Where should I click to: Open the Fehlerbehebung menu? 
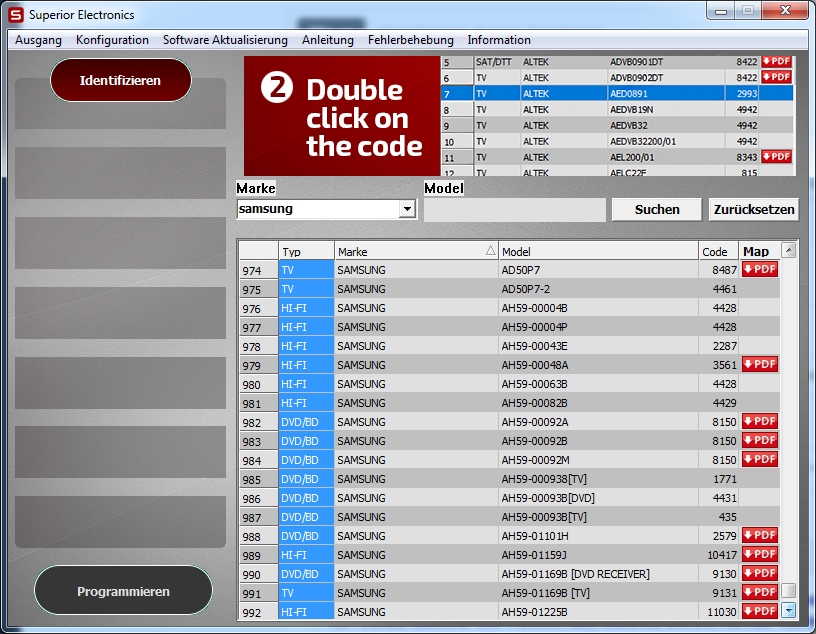[x=410, y=40]
